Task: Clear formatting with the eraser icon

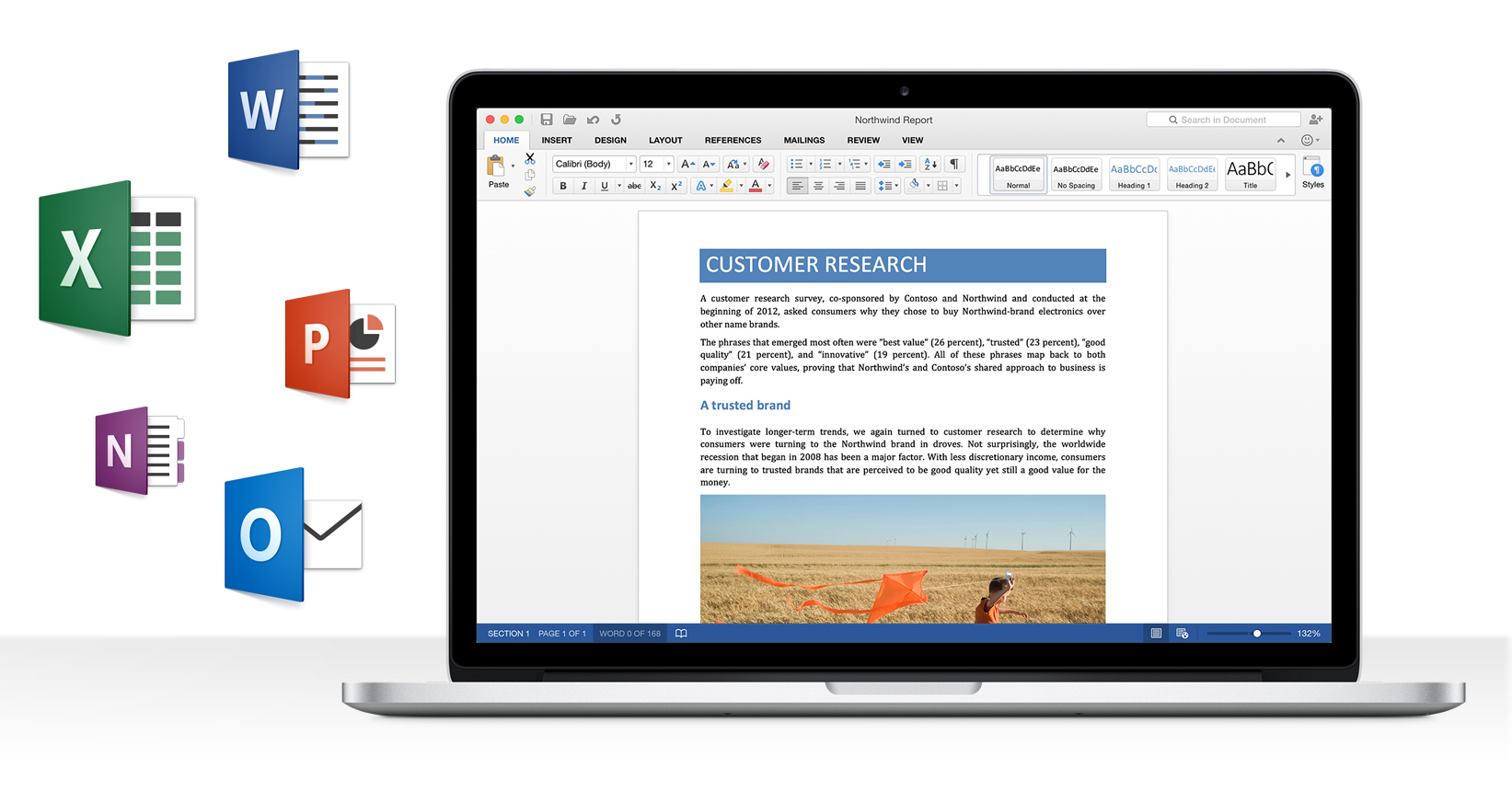Action: coord(763,164)
